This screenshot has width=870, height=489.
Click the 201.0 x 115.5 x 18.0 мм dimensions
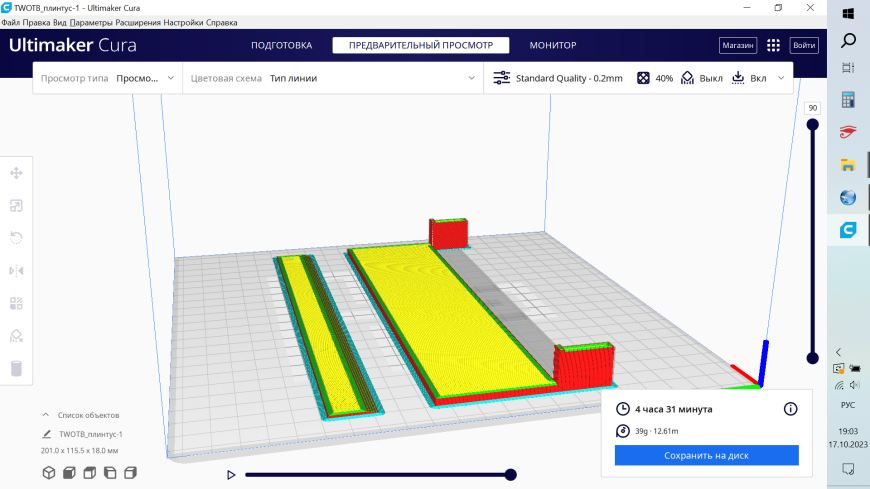(79, 451)
